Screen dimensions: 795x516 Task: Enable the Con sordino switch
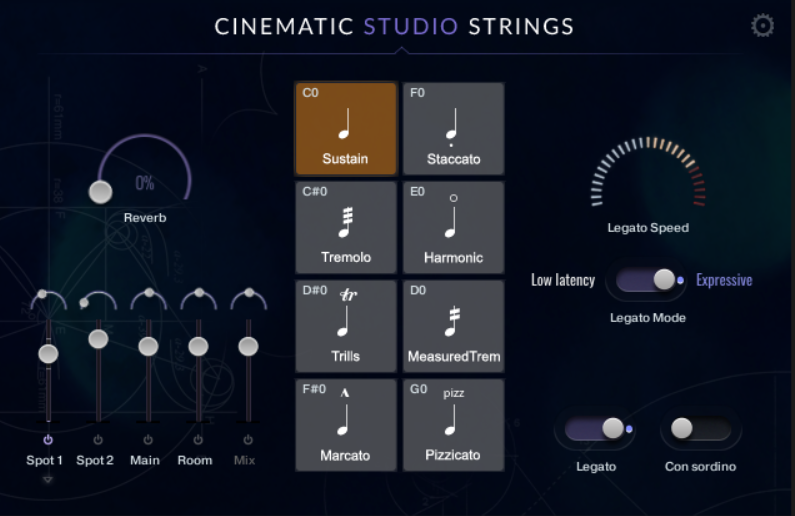(x=701, y=429)
